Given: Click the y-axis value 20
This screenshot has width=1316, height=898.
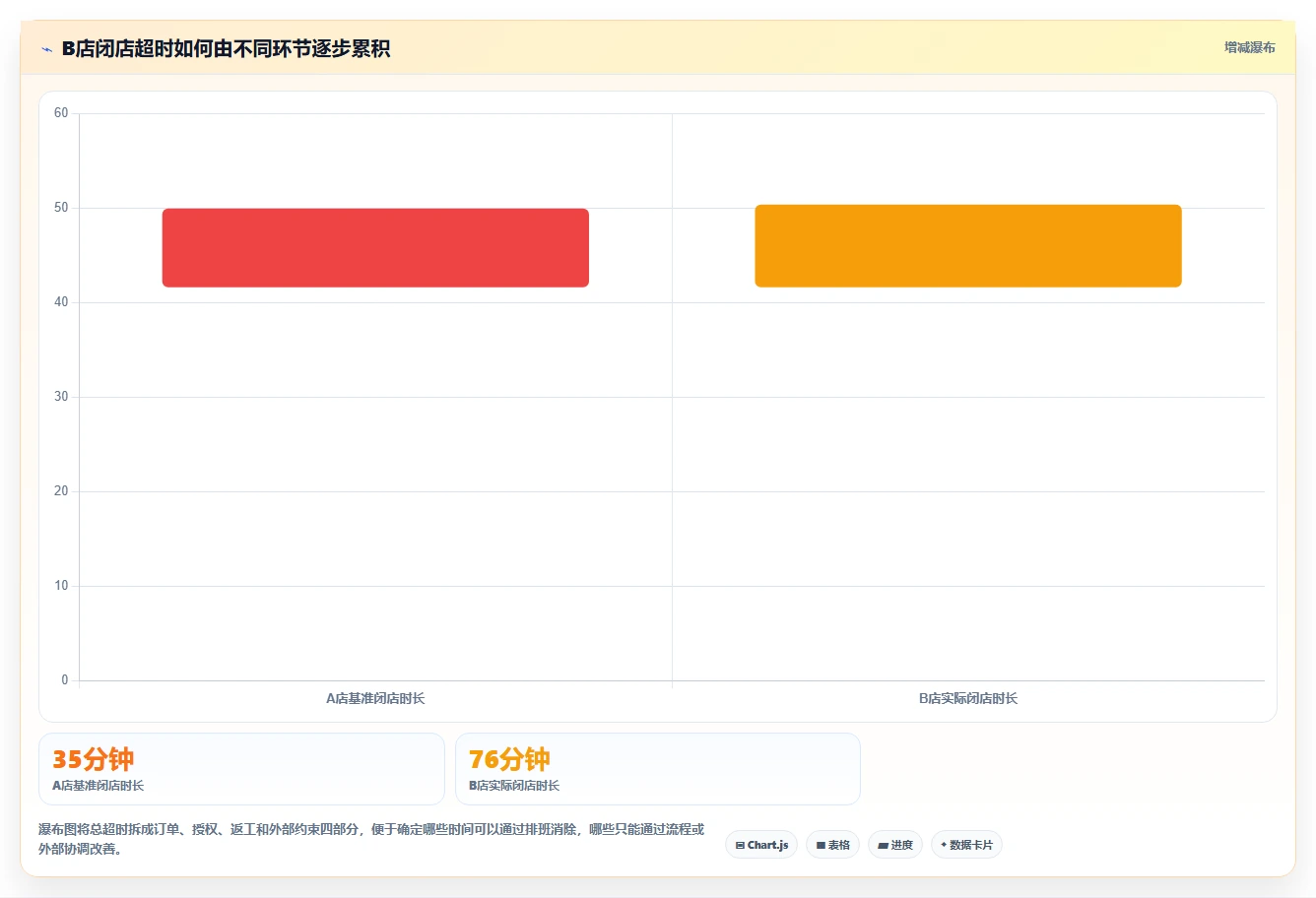Looking at the screenshot, I should (61, 491).
